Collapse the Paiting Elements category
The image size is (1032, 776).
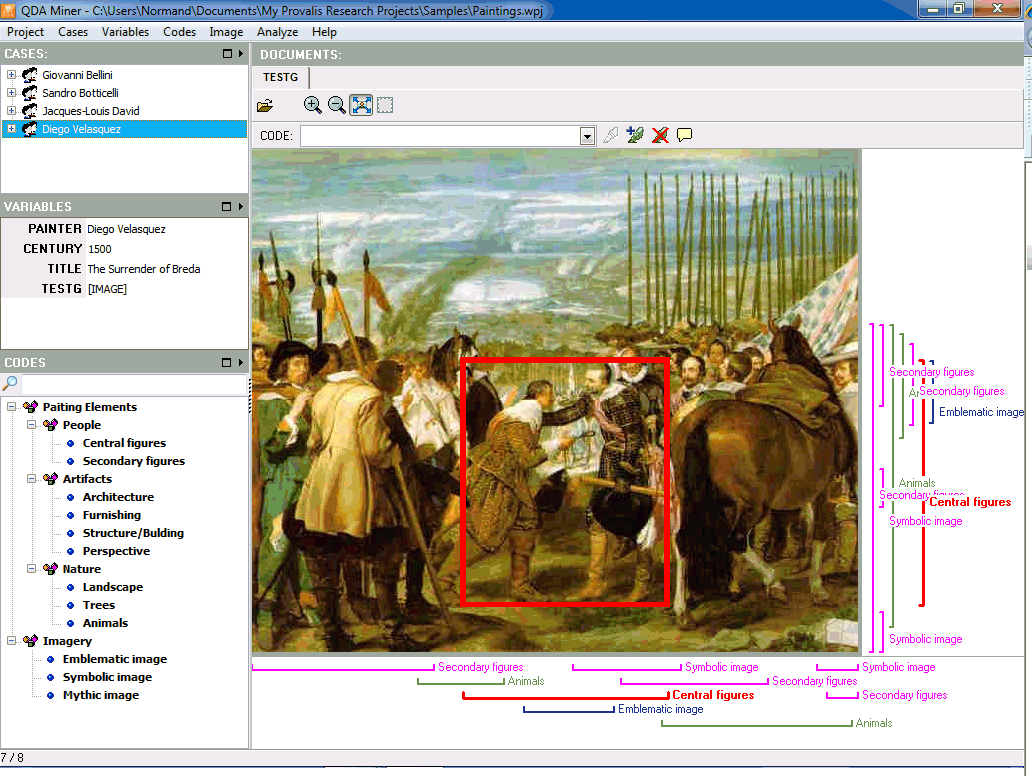11,407
